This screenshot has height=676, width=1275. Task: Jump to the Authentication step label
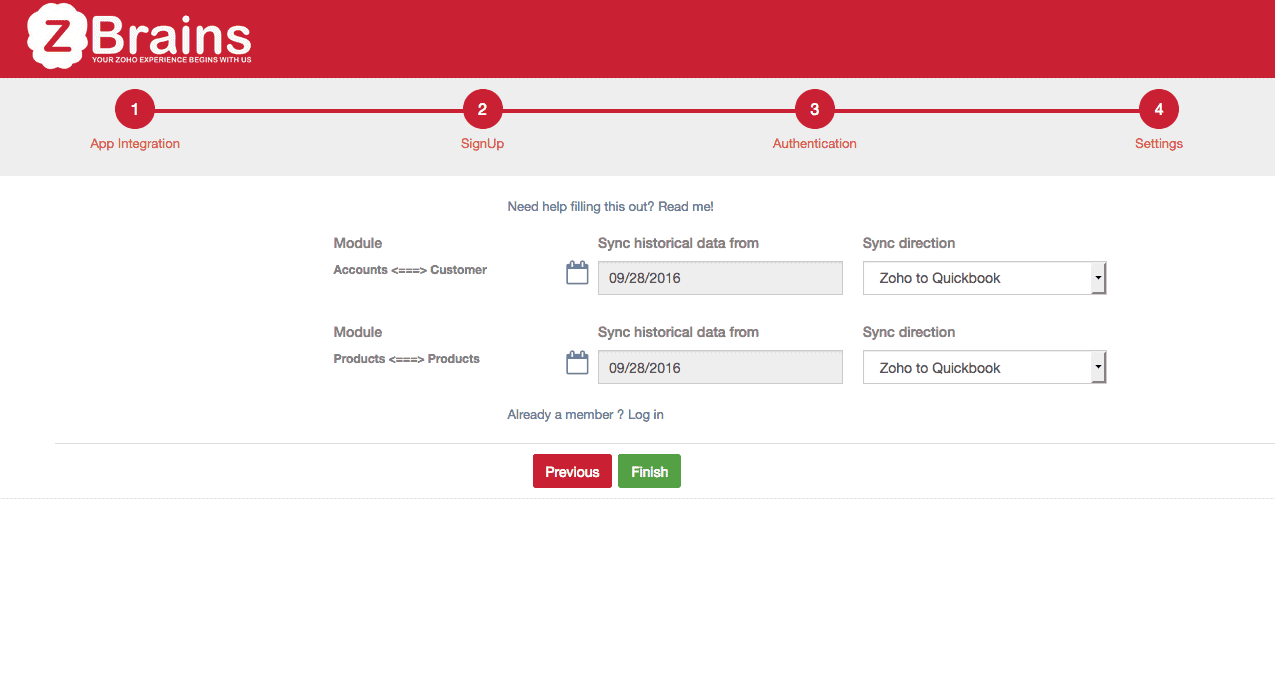814,144
